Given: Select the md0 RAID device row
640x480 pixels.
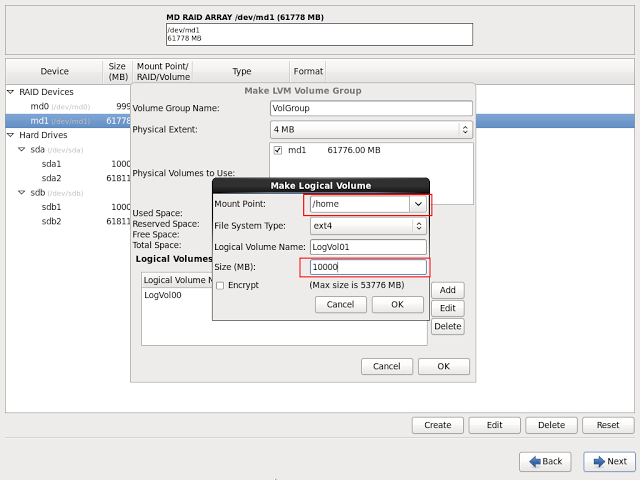Looking at the screenshot, I should (x=40, y=106).
